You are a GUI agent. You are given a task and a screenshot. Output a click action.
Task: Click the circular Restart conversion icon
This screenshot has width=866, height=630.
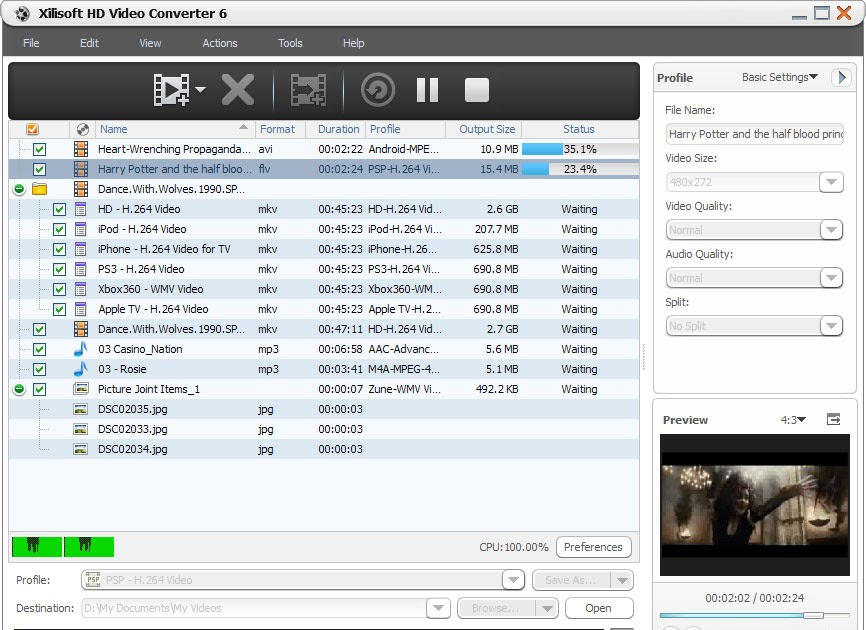click(x=377, y=90)
